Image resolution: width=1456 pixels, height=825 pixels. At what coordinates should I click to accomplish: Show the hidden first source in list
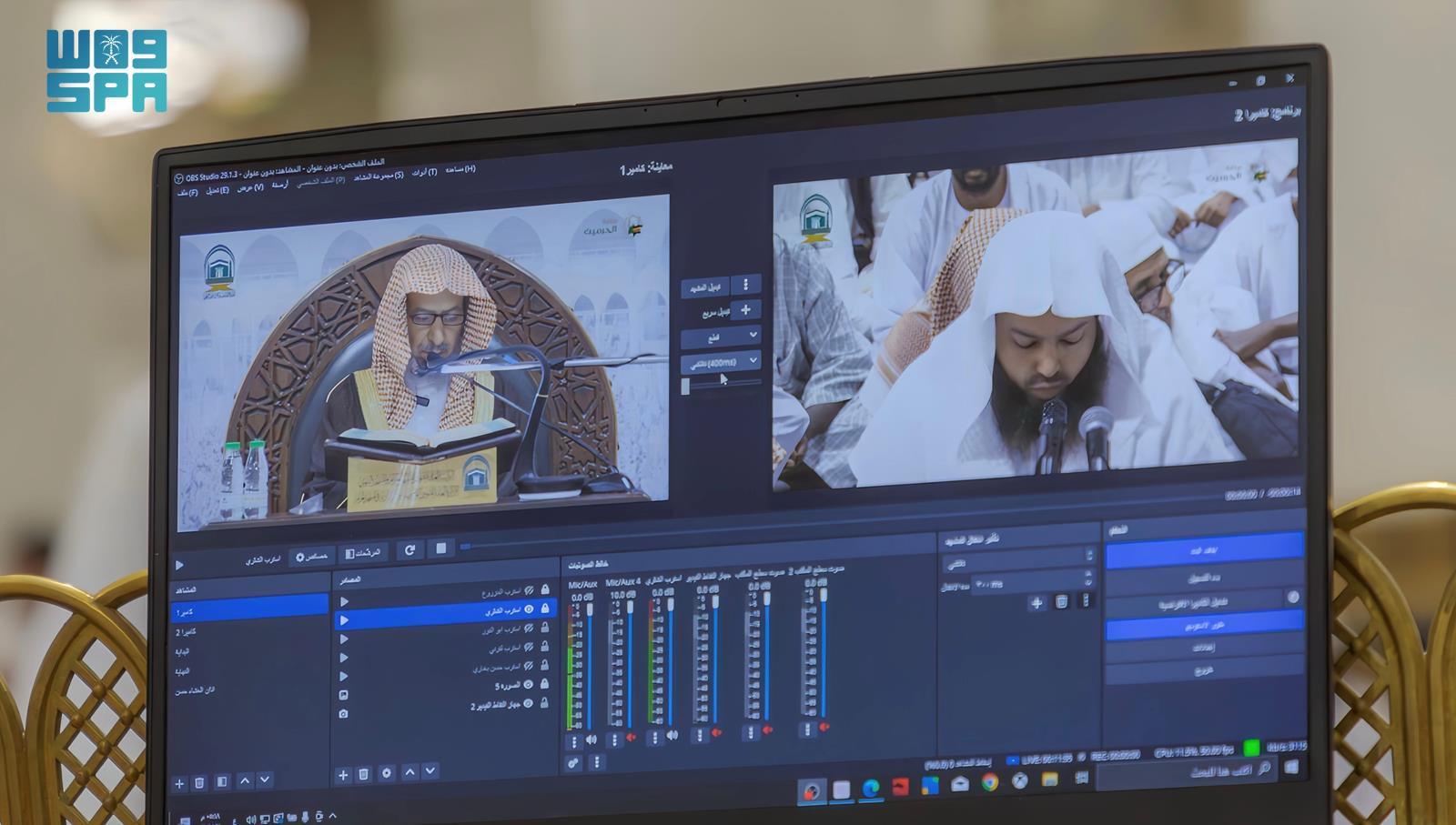coord(529,591)
